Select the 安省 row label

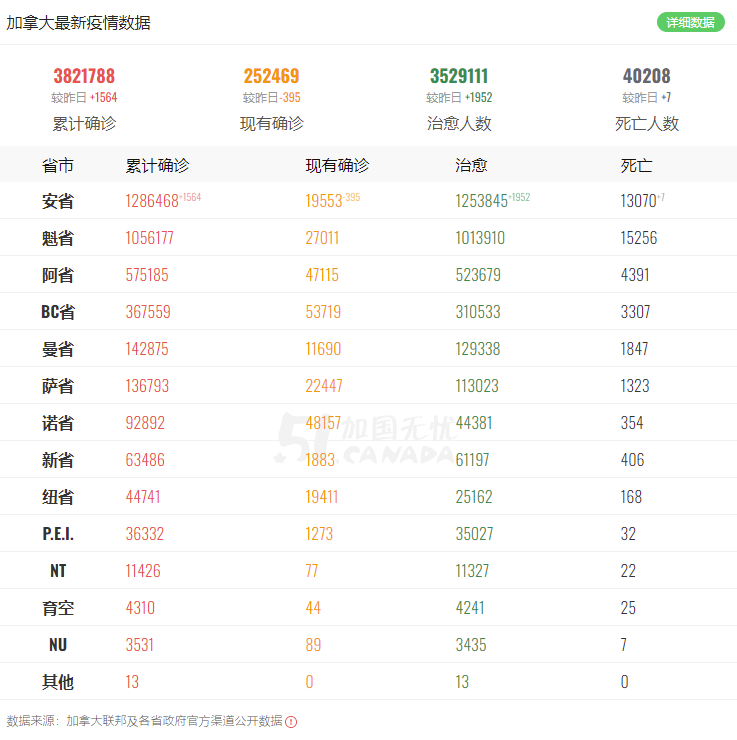coord(58,201)
